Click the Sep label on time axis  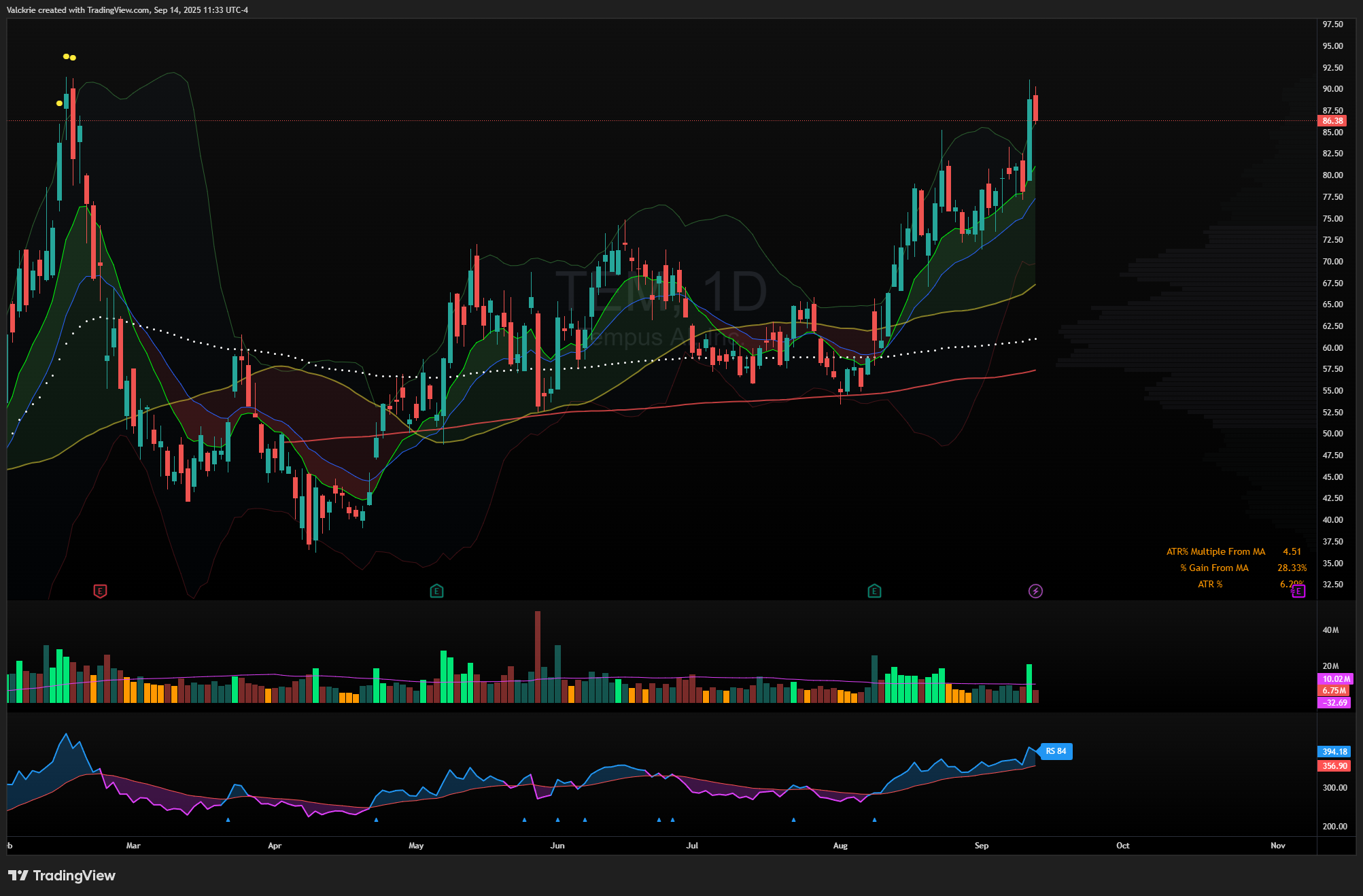pos(981,846)
